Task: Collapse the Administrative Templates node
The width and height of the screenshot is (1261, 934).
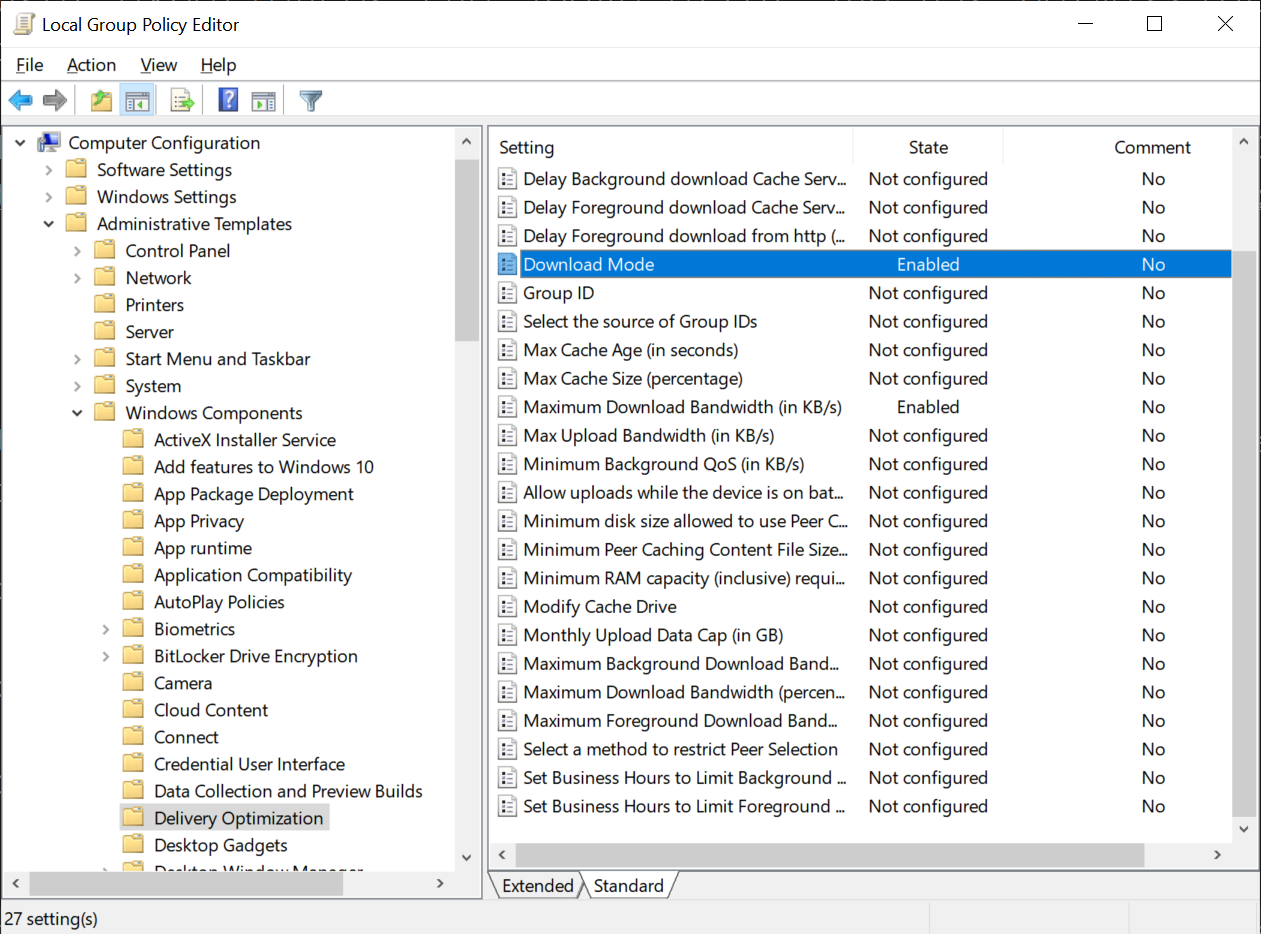Action: [x=49, y=224]
